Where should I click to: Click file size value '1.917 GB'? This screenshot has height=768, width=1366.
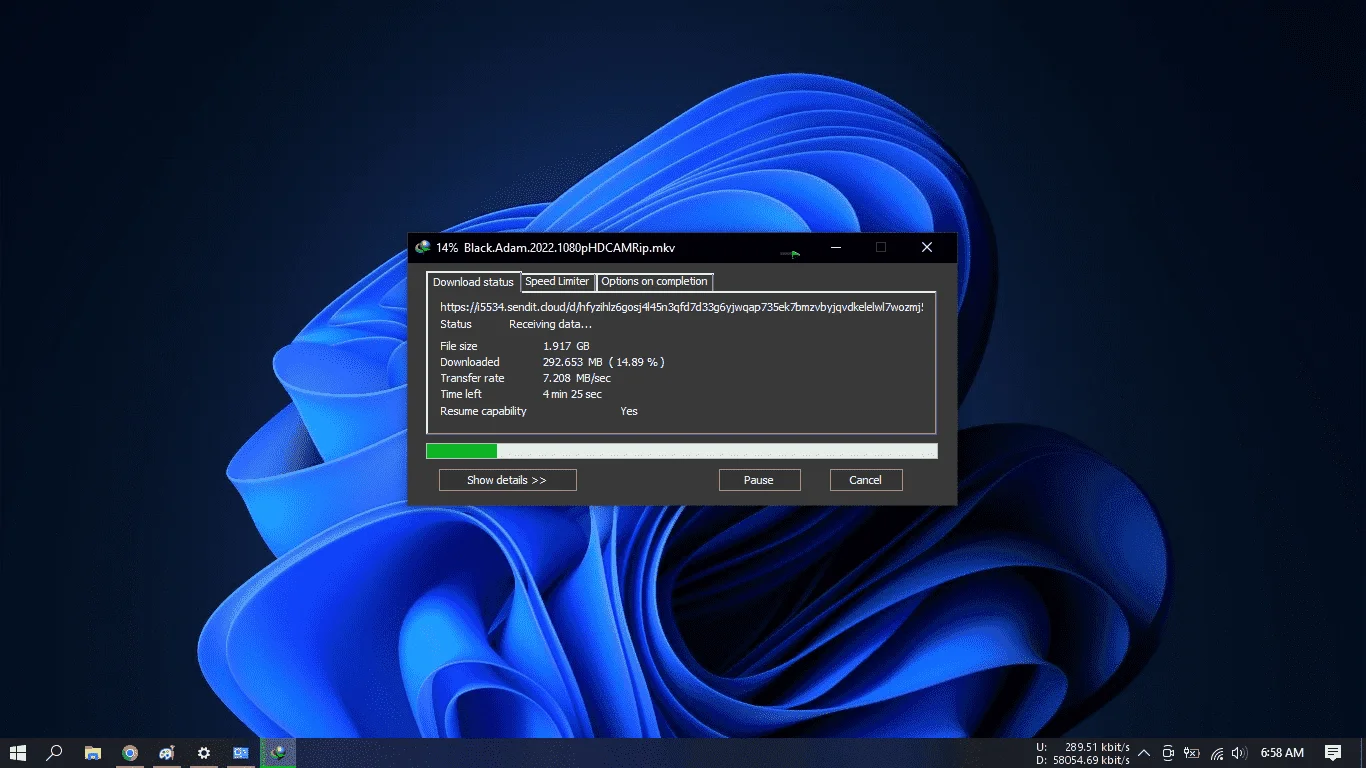tap(566, 346)
